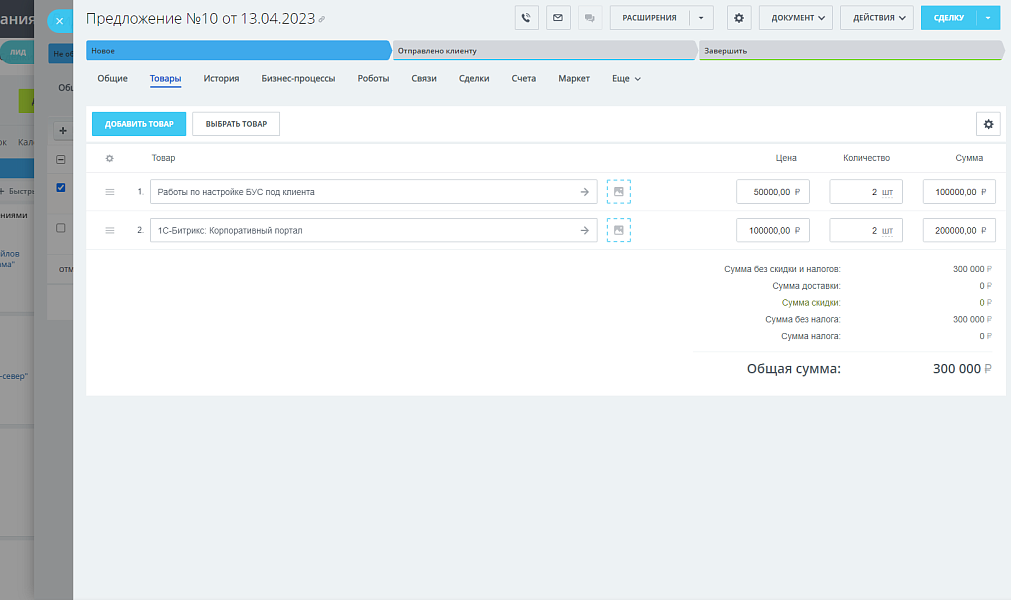Click product list settings gear at right
This screenshot has height=600, width=1011.
click(988, 124)
